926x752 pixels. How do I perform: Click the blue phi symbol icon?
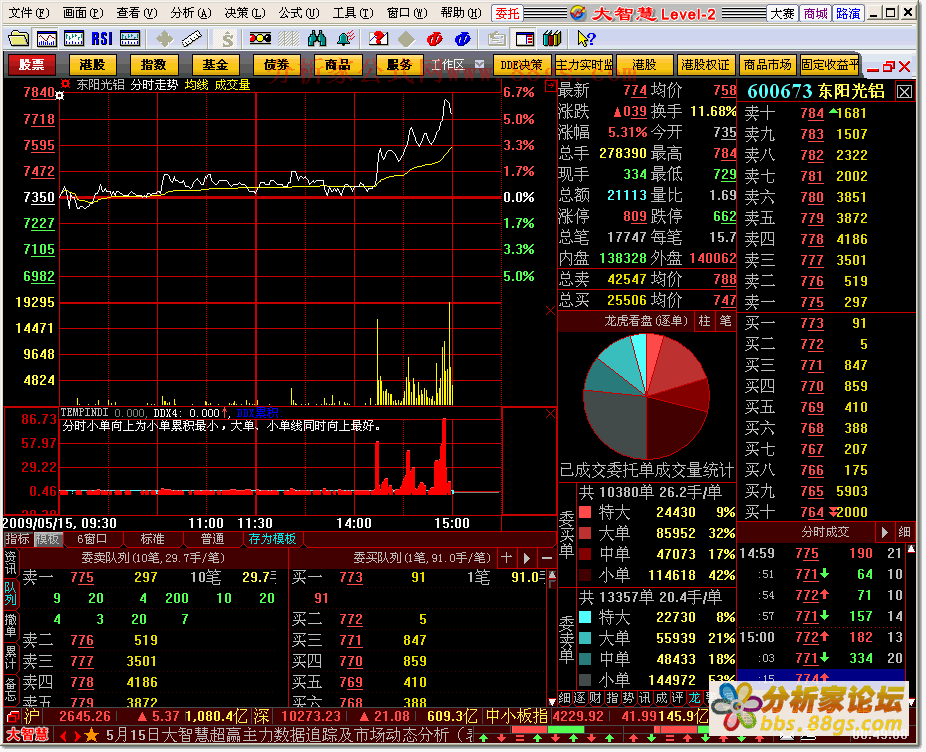pyautogui.click(x=462, y=39)
